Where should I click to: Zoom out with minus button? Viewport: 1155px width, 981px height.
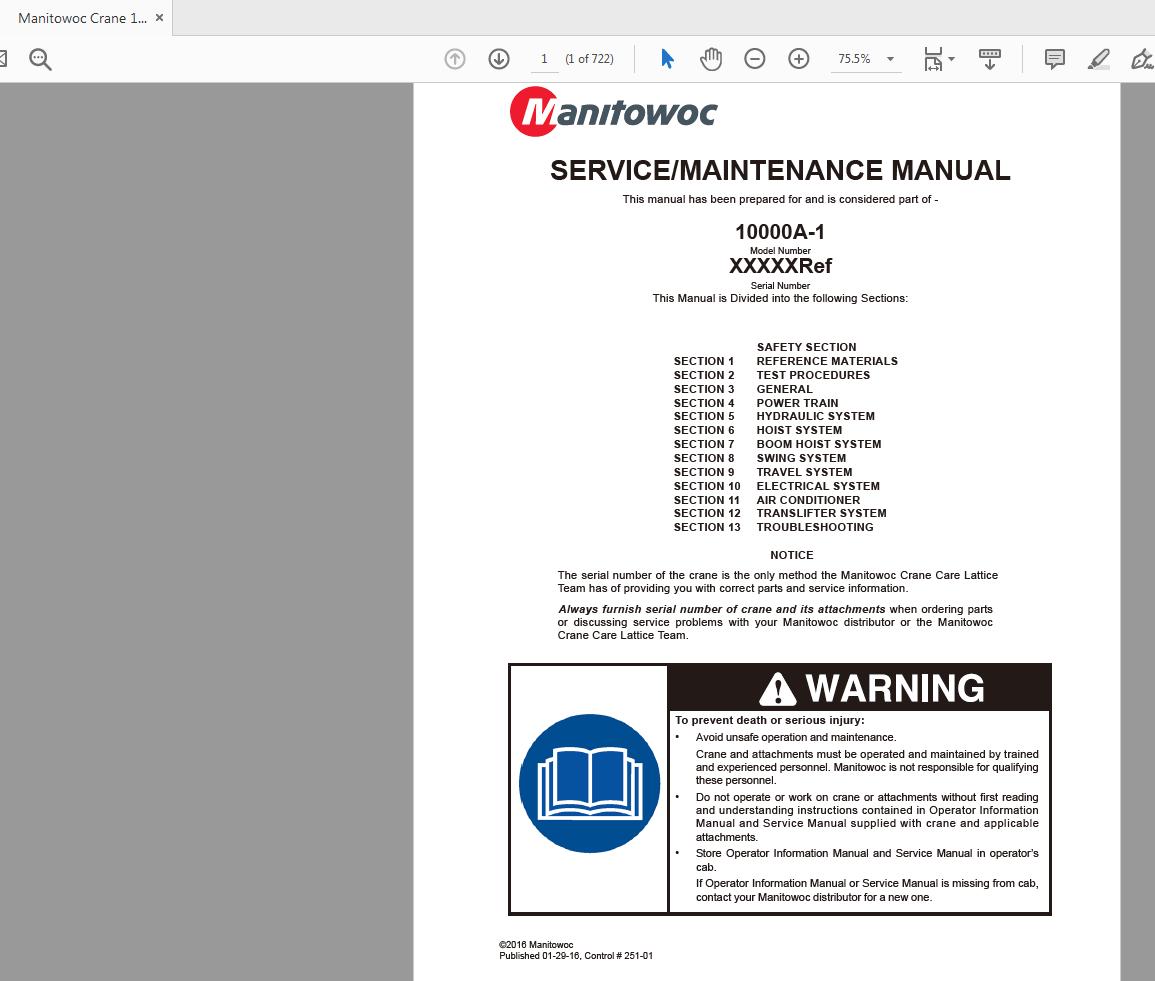(754, 59)
